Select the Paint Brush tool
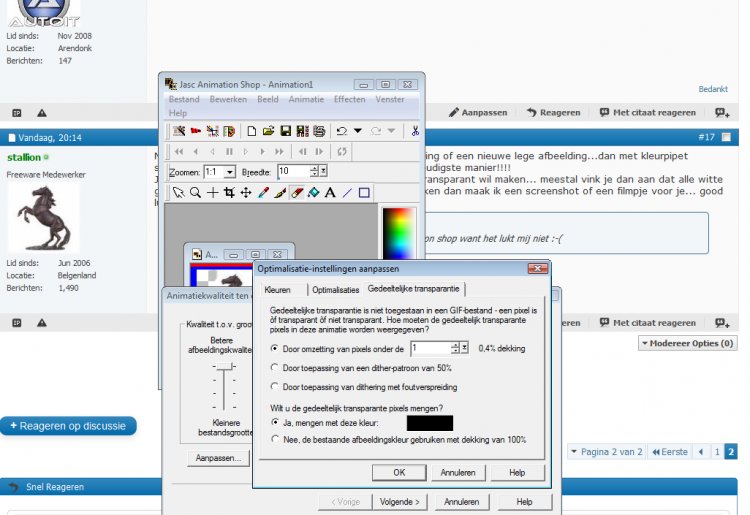 coord(280,193)
